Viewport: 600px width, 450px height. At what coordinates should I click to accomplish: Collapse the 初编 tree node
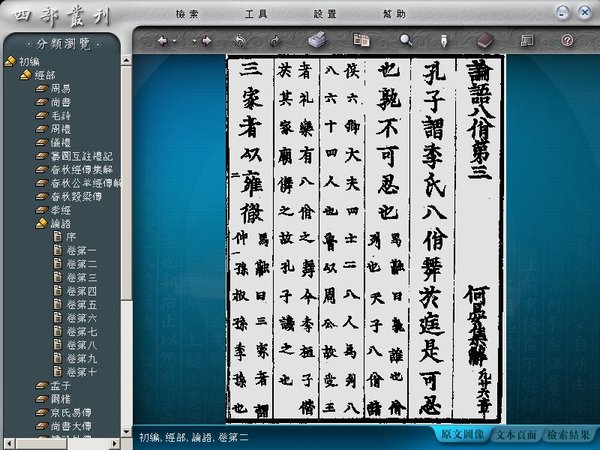[10, 61]
